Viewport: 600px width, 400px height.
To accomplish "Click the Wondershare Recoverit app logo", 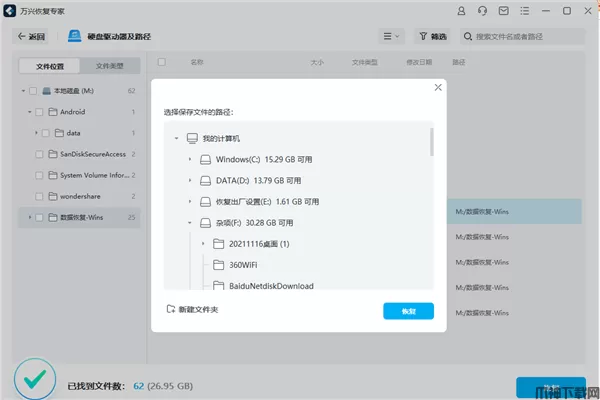I will (x=10, y=11).
